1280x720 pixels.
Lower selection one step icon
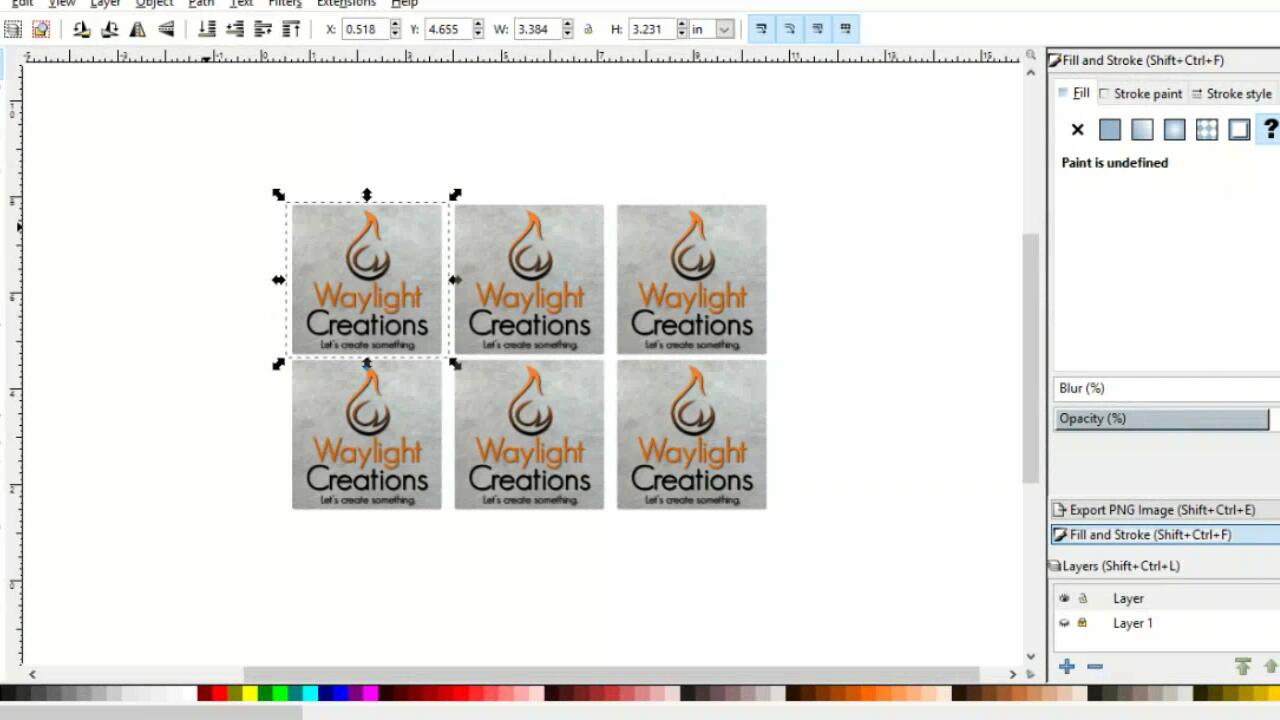coord(235,29)
